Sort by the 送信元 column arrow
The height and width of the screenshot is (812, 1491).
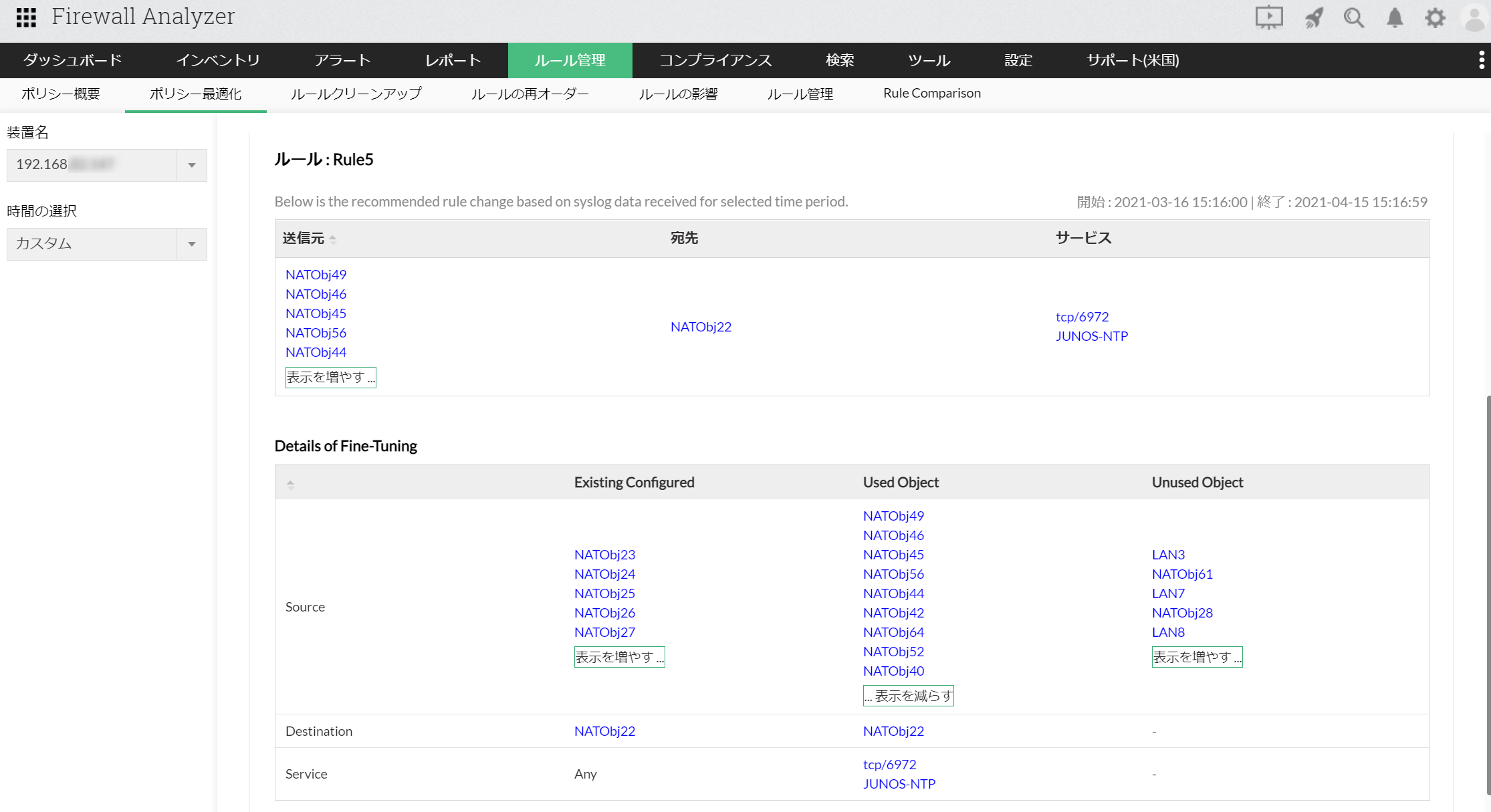pyautogui.click(x=332, y=239)
